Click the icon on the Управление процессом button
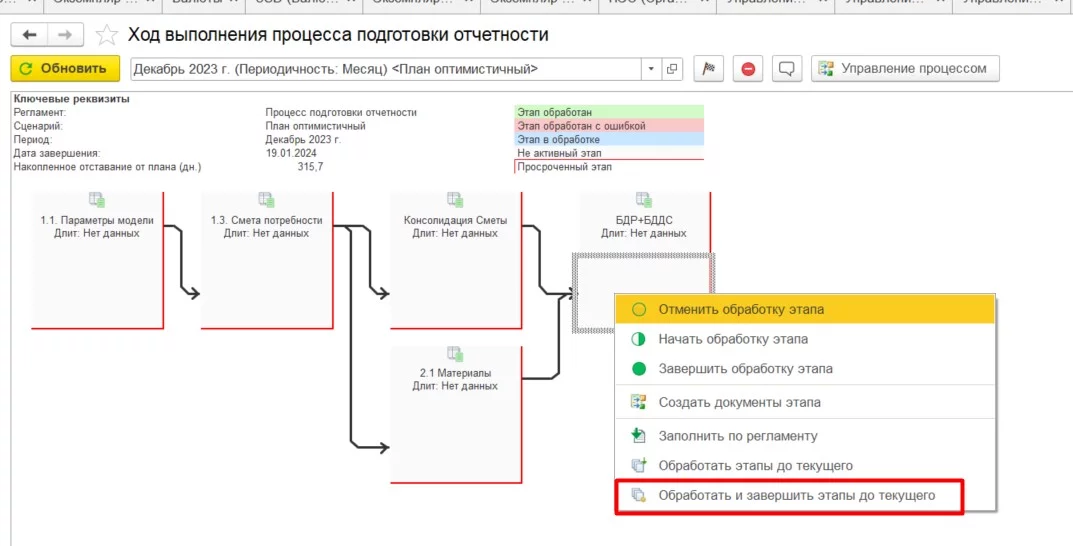This screenshot has height=546, width=1073. coord(827,68)
